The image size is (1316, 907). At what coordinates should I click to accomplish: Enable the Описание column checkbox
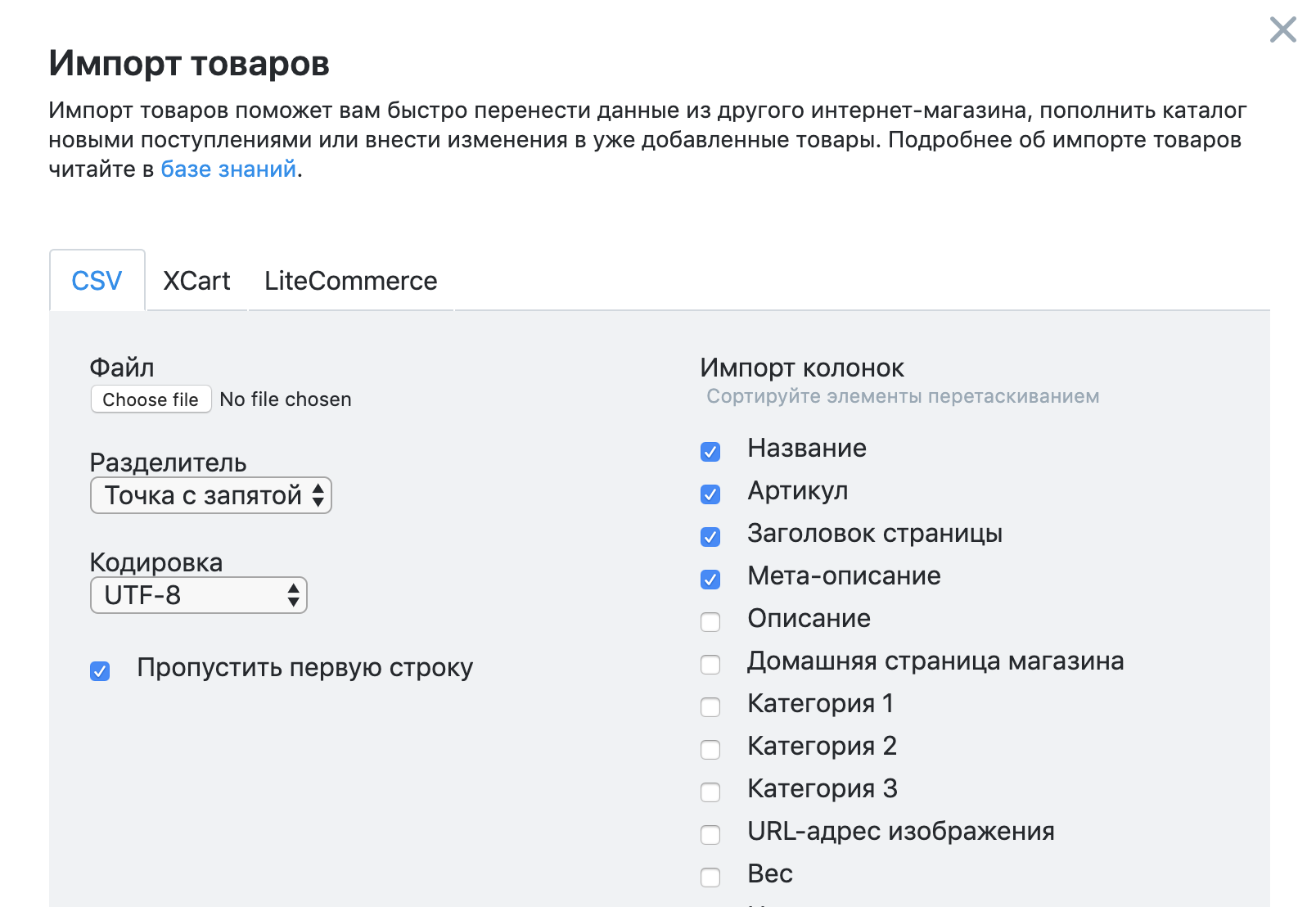710,622
